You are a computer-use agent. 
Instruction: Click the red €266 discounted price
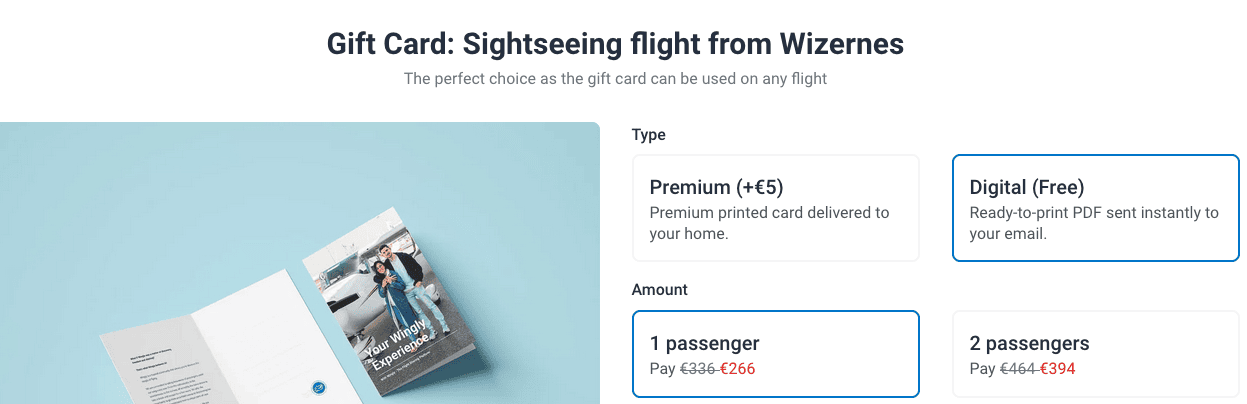click(x=737, y=369)
